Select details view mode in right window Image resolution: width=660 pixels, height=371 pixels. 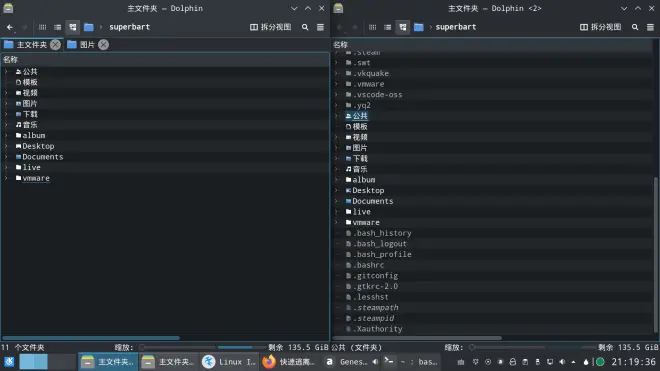pos(403,27)
